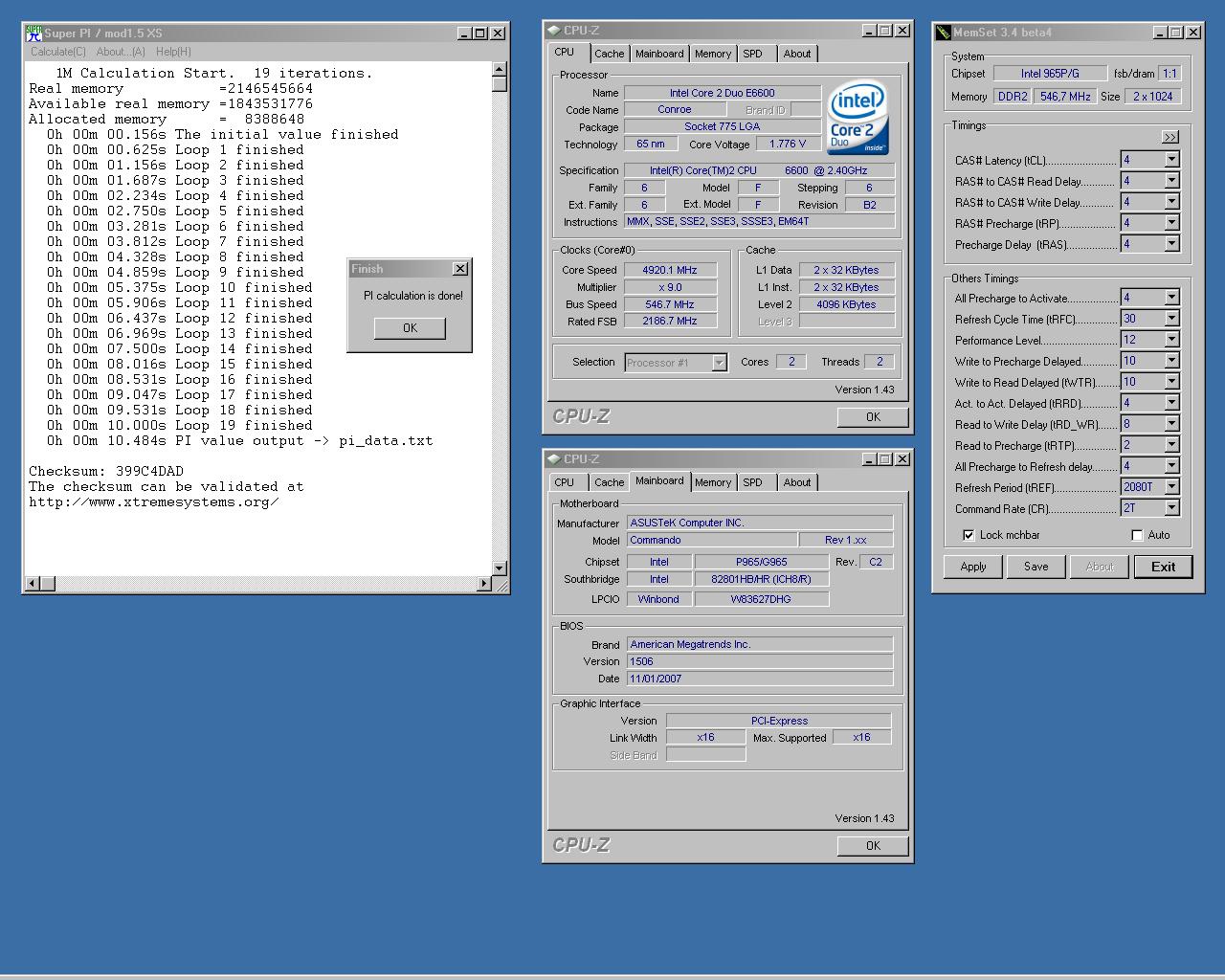The image size is (1225, 980).
Task: Click the BIOS Version 1506 field
Action: pos(759,661)
